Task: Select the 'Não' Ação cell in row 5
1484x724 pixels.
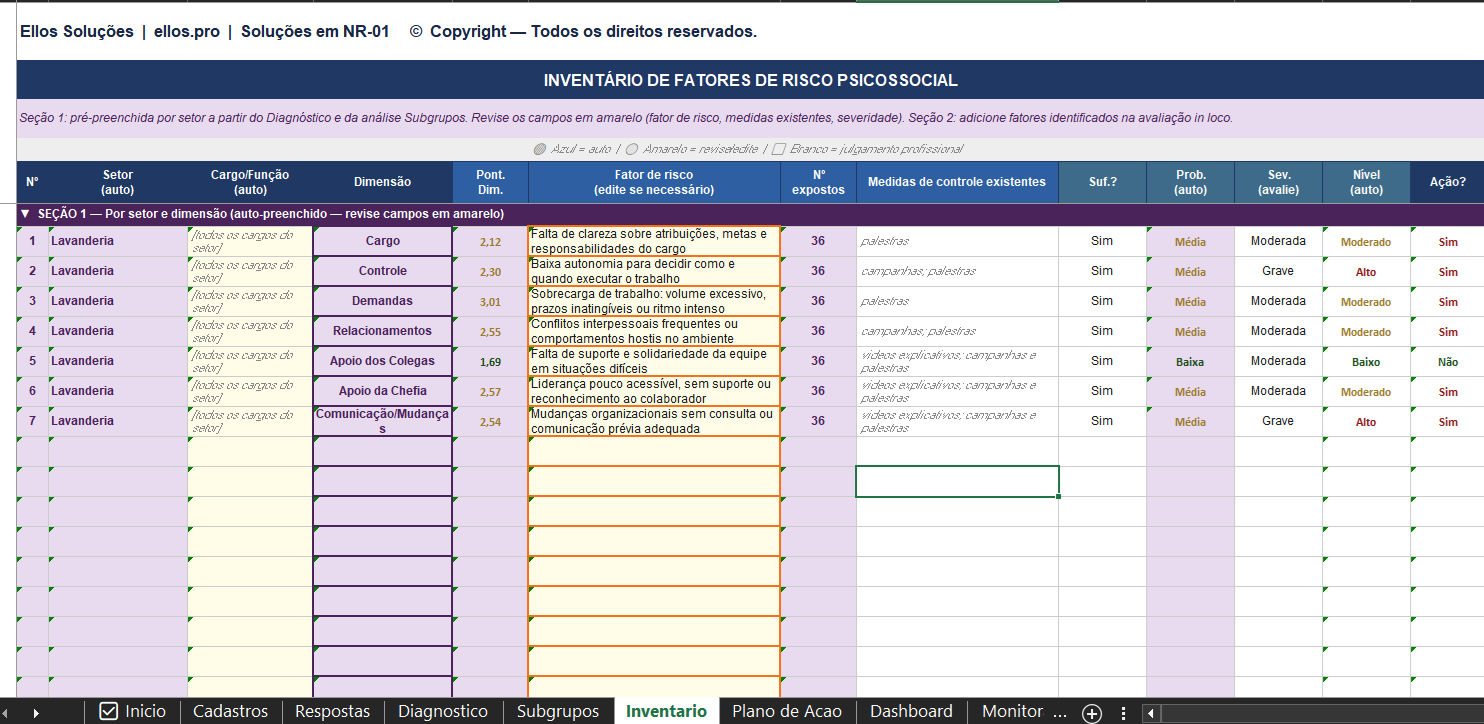Action: (1447, 361)
